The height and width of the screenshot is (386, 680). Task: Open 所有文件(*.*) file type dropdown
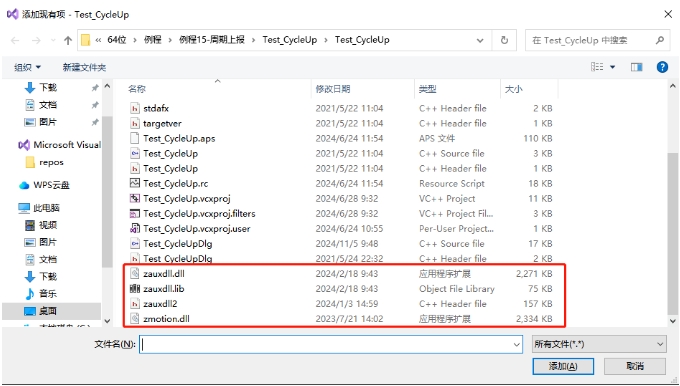tap(599, 344)
